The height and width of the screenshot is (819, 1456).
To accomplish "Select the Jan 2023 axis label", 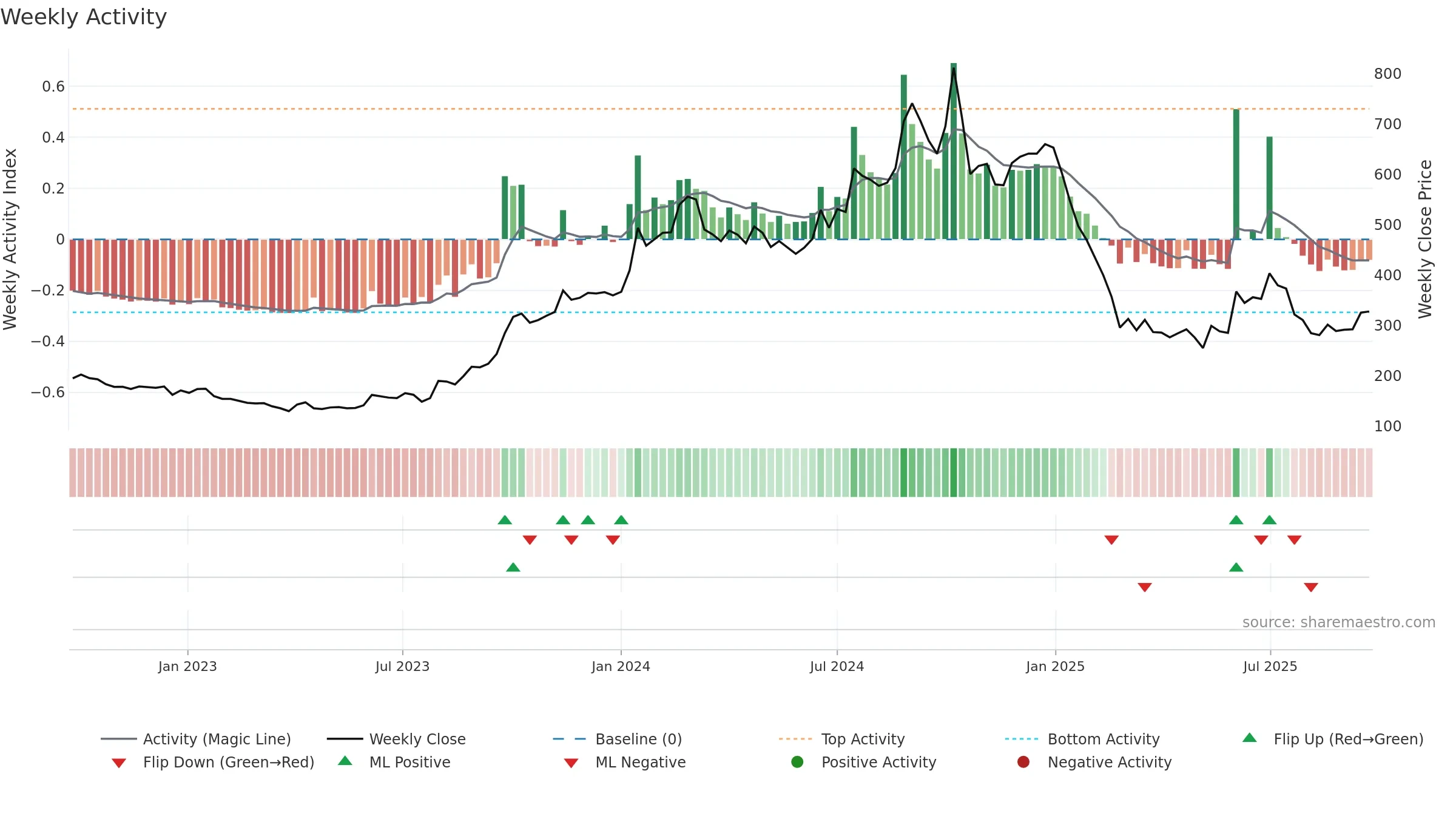I will pos(187,666).
